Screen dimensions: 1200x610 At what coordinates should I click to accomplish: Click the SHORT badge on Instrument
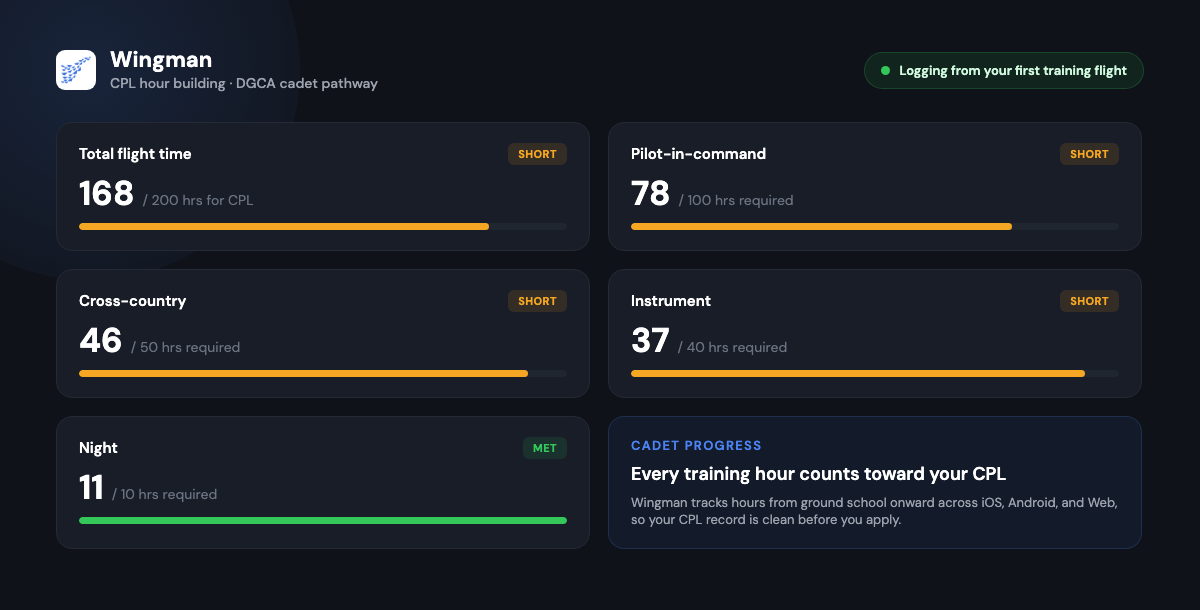pos(1089,301)
